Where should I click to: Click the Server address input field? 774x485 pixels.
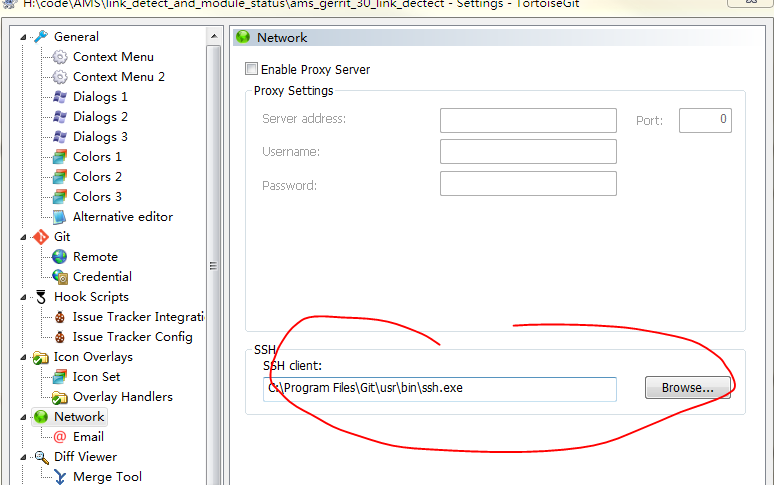coord(528,120)
